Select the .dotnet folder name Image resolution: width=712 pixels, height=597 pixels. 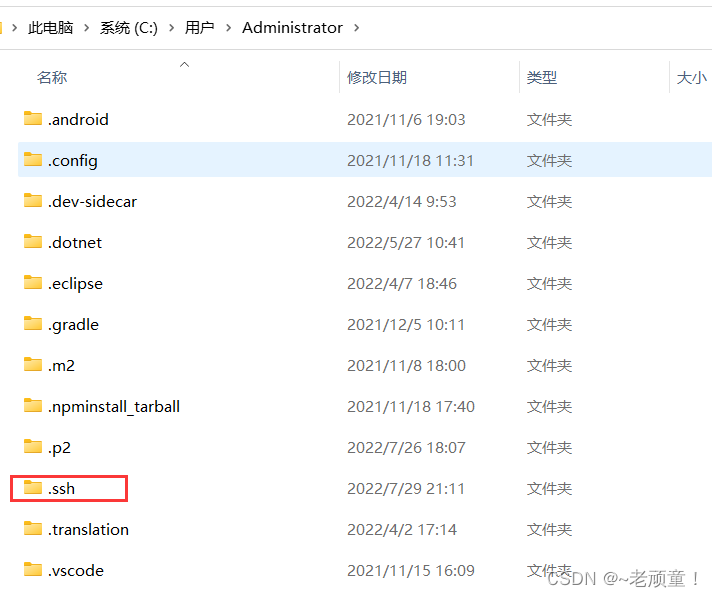point(75,242)
